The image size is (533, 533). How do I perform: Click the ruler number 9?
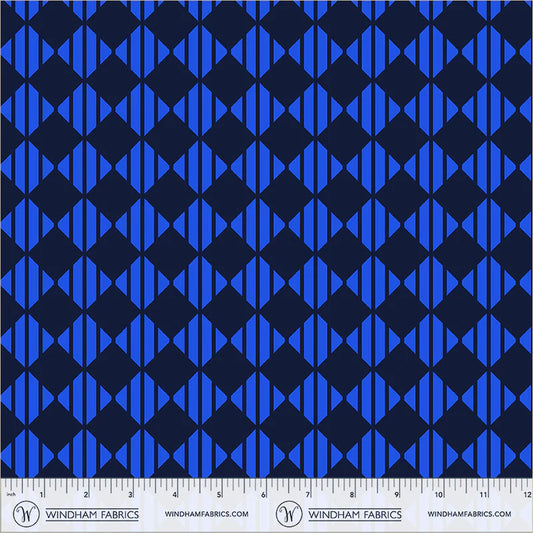pyautogui.click(x=396, y=495)
